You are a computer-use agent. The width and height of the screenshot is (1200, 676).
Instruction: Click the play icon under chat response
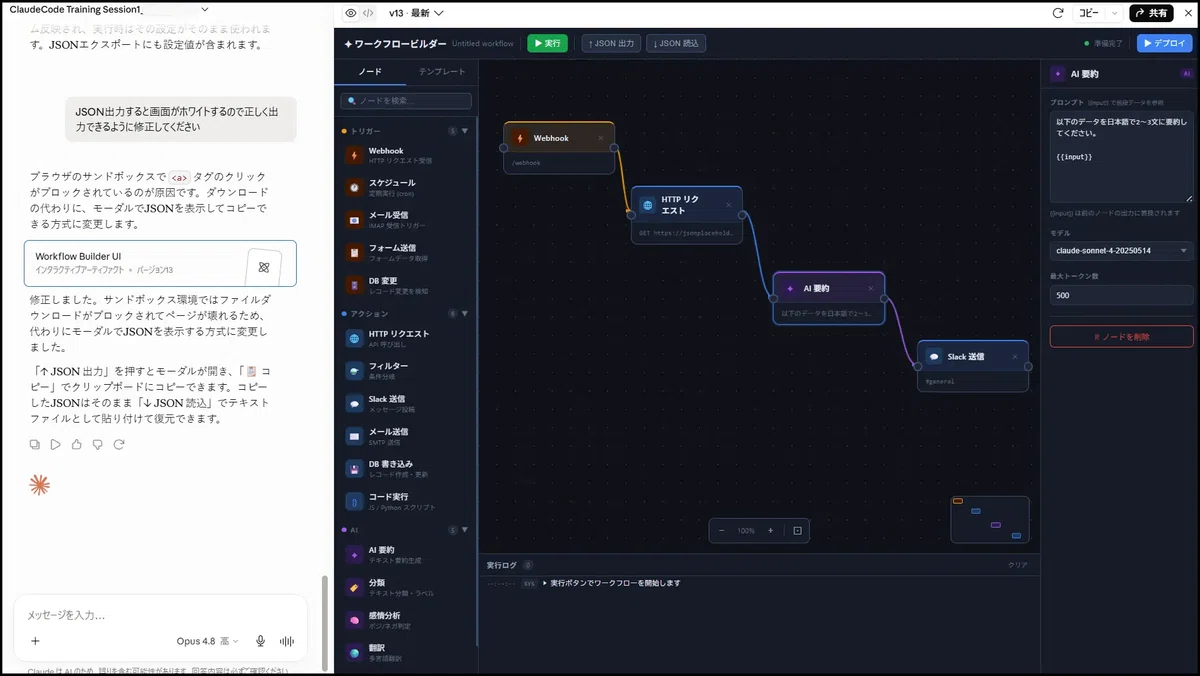[56, 444]
